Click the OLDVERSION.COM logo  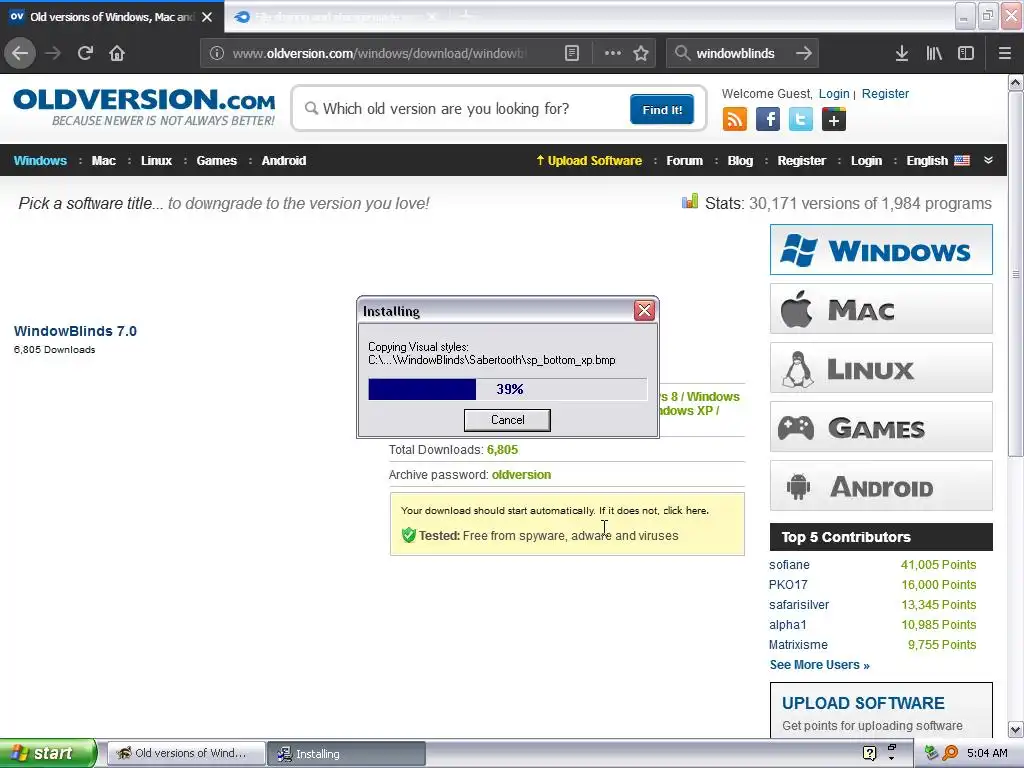tap(144, 106)
